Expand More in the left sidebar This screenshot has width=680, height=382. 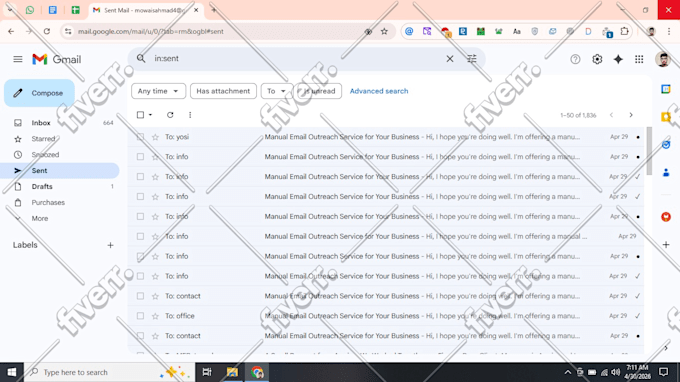point(39,219)
